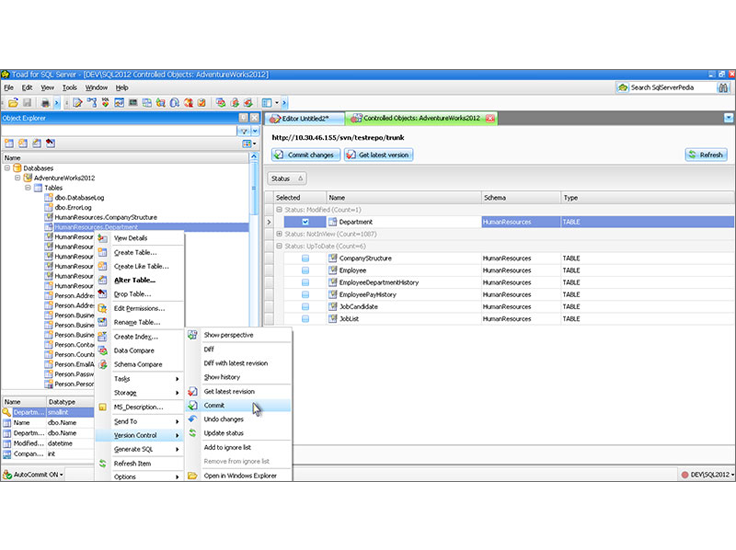Check the EmployeePayHistory row checkbox
Screen dimensions: 736x550
[305, 294]
